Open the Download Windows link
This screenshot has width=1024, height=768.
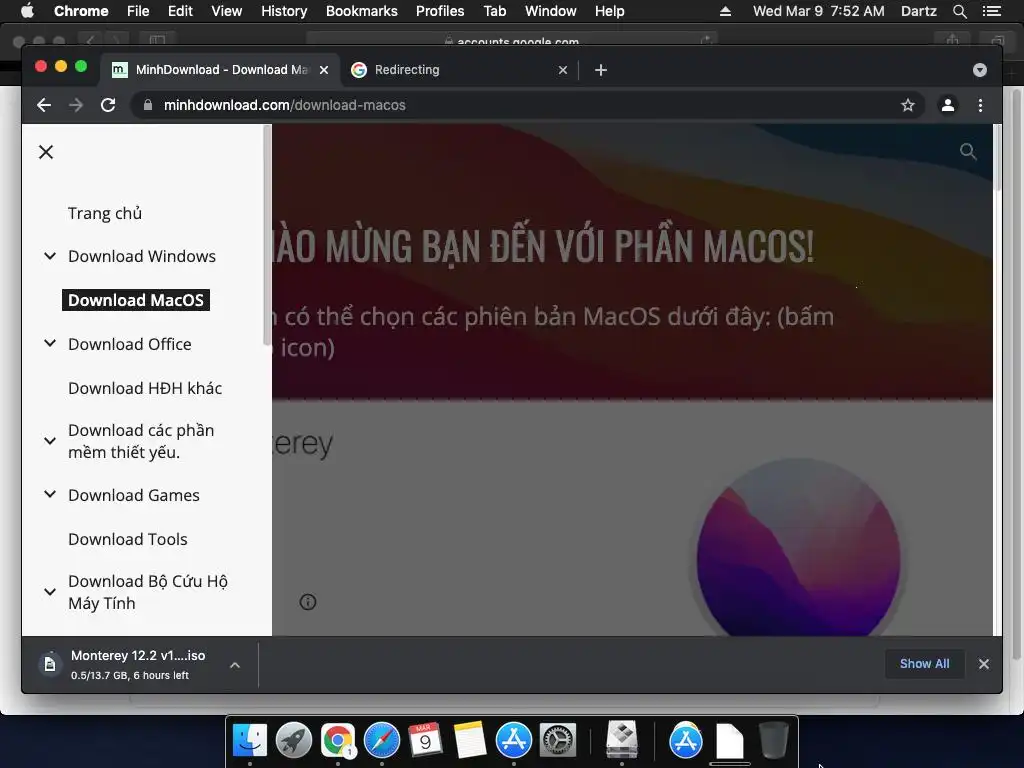(142, 257)
